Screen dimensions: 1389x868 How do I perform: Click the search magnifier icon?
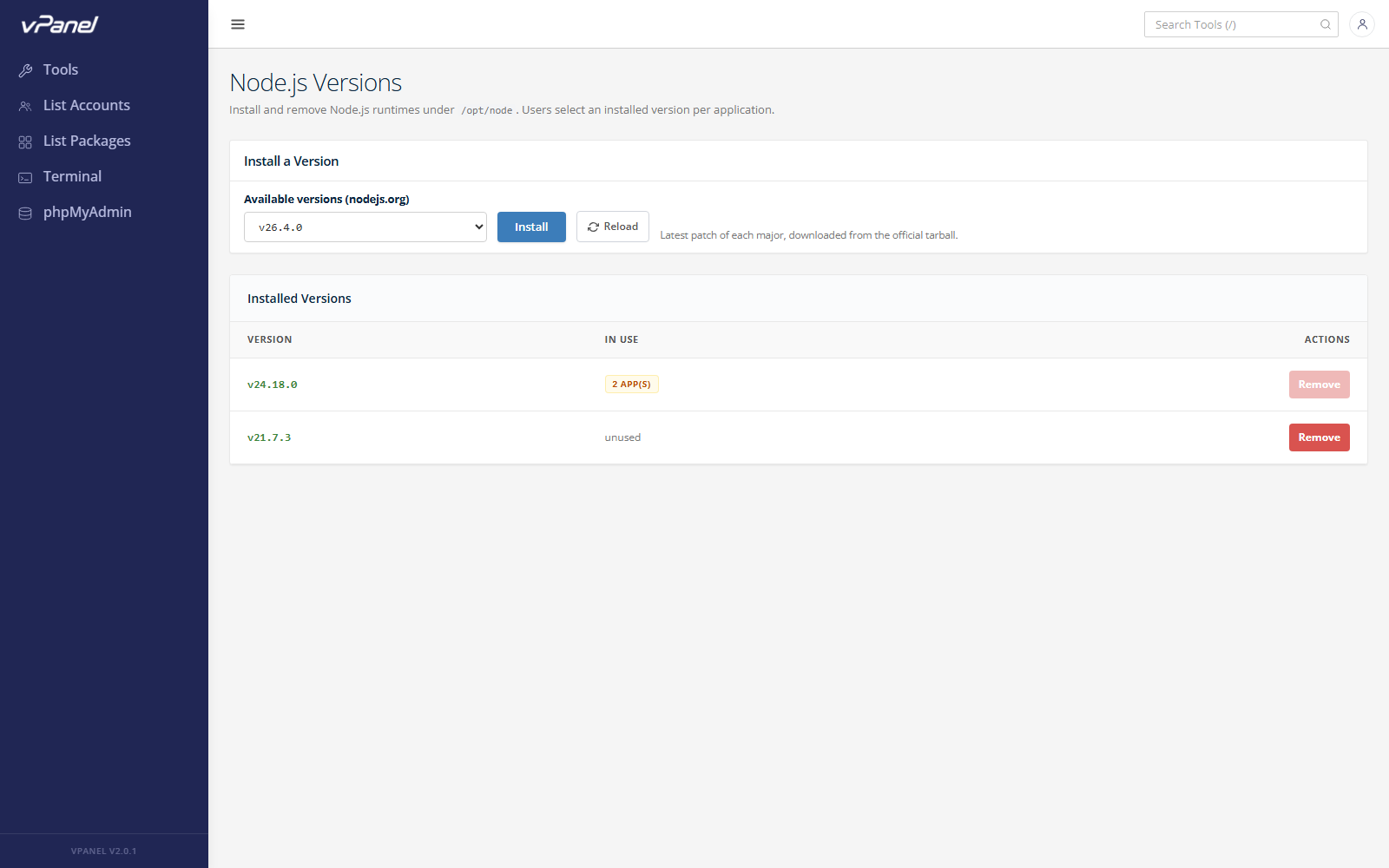[1326, 24]
